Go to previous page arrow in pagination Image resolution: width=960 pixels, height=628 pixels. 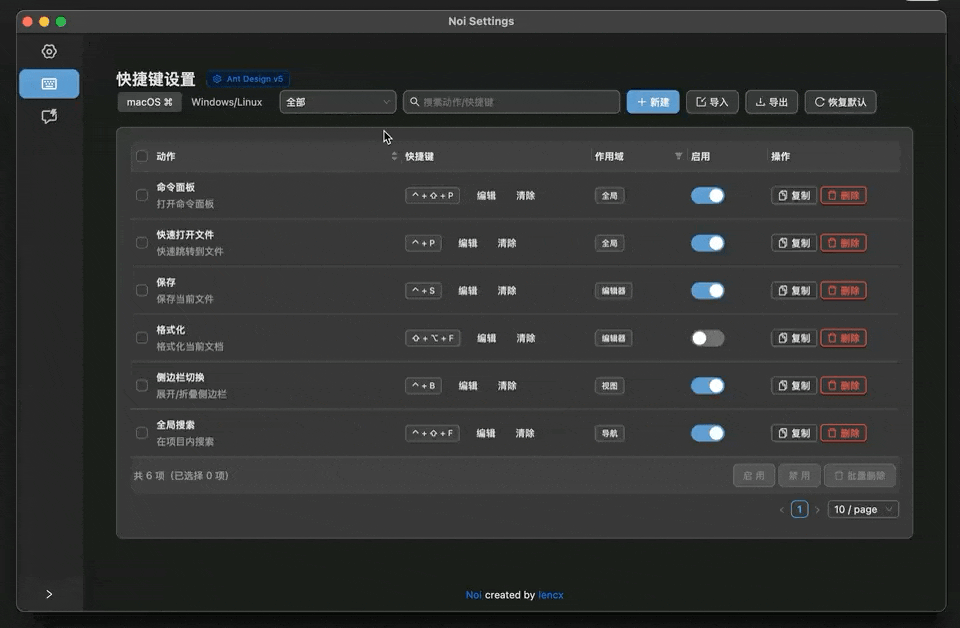(782, 509)
